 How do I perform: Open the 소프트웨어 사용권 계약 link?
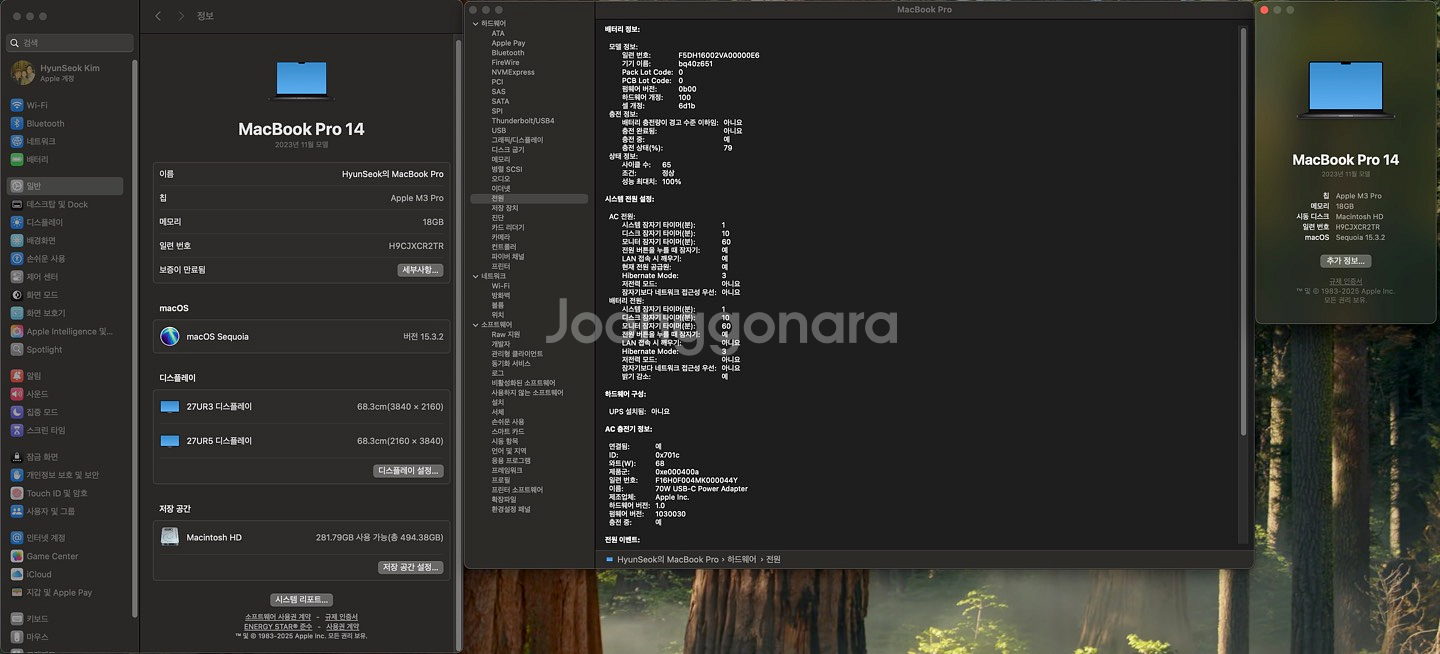pos(277,617)
